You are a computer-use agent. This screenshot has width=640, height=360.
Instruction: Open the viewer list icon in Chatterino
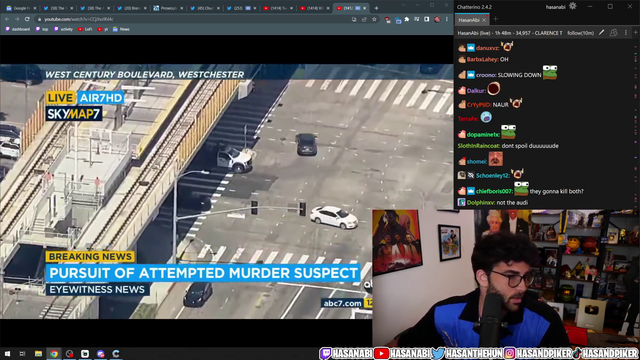(x=613, y=33)
